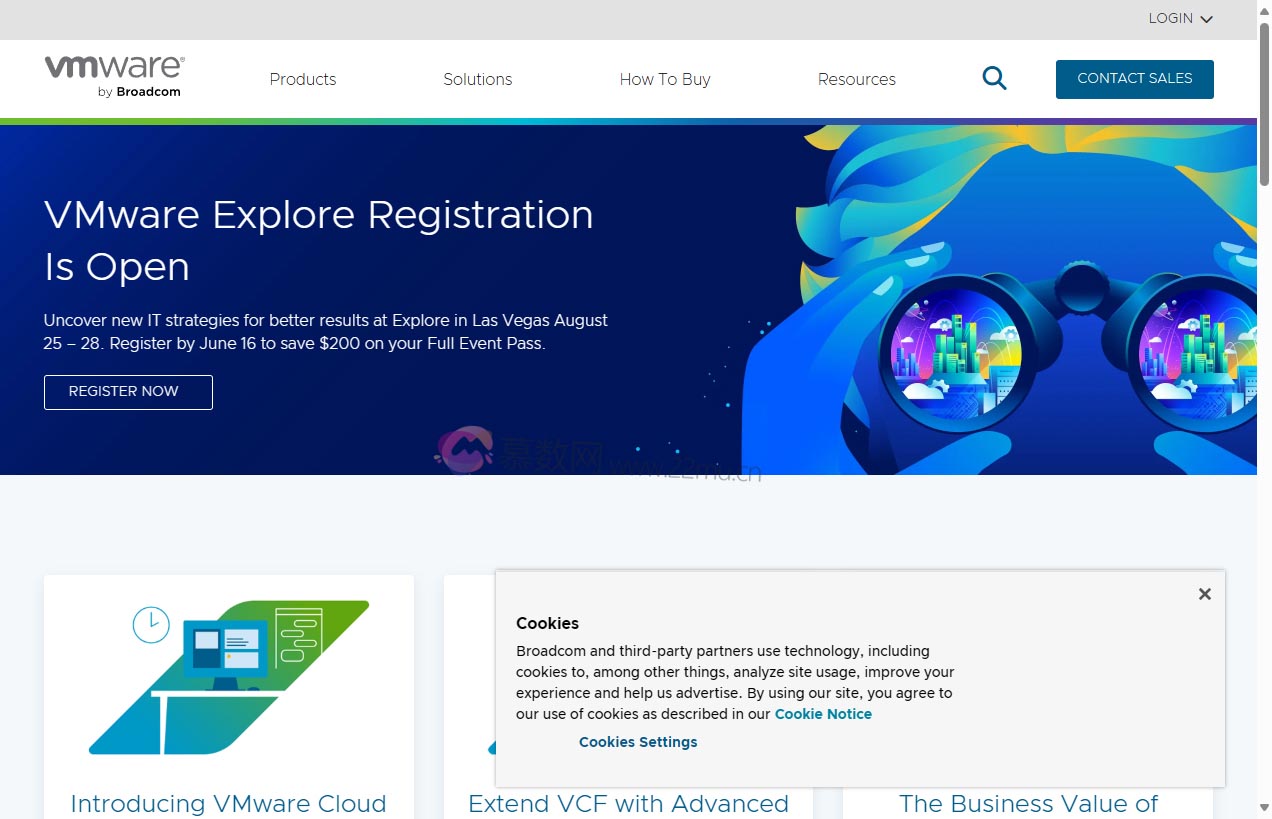Click the Extend VCF with Advanced headline

pos(628,803)
